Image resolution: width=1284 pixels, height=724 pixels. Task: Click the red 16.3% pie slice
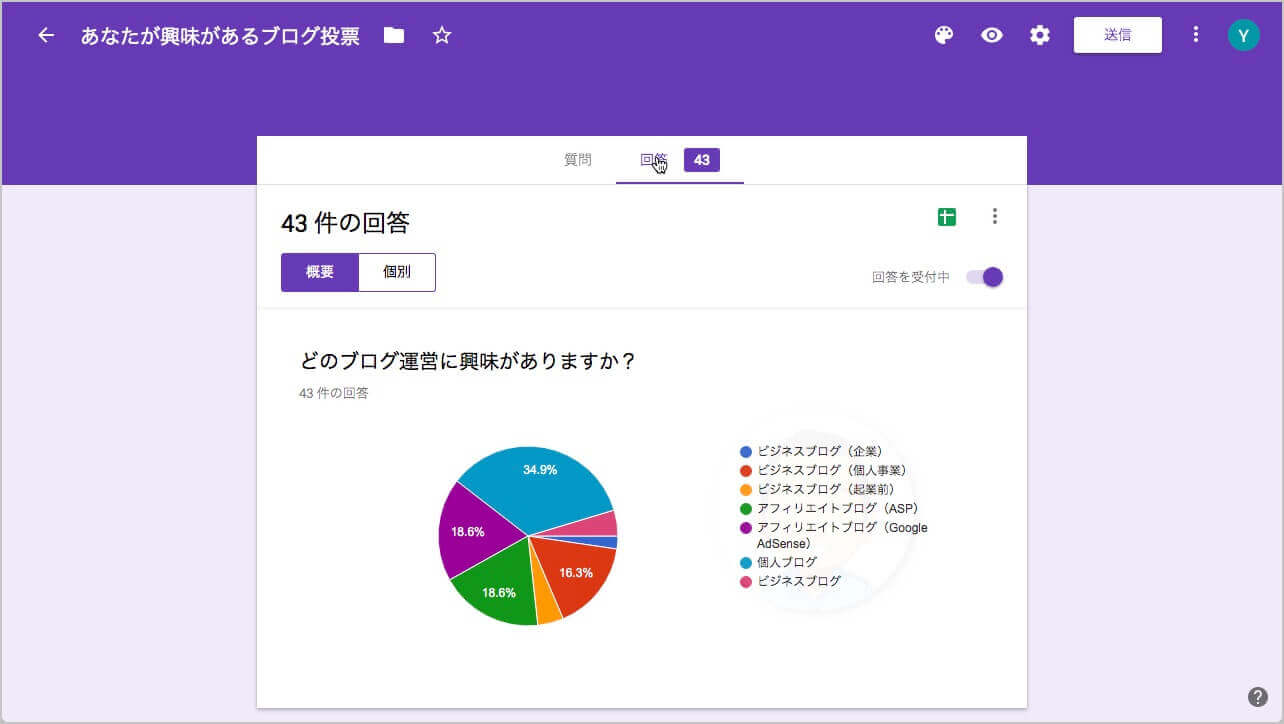point(575,575)
